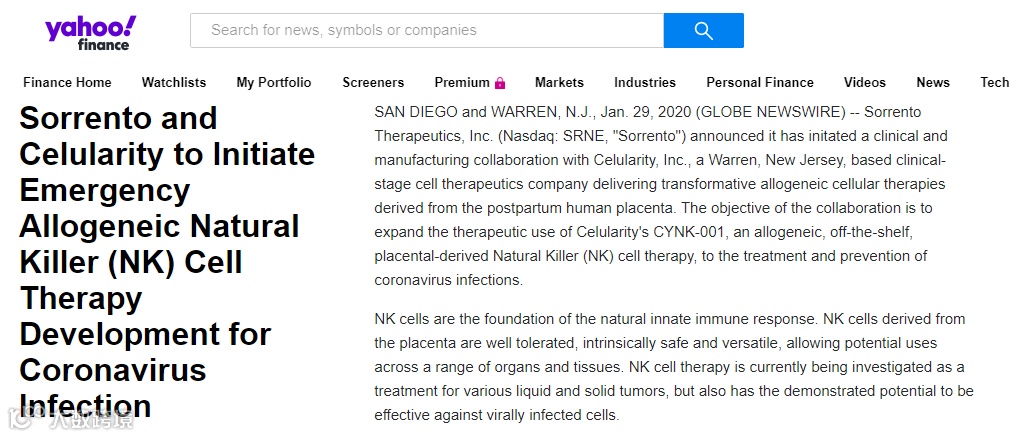
Task: Navigate to the Markets section
Action: pos(559,82)
